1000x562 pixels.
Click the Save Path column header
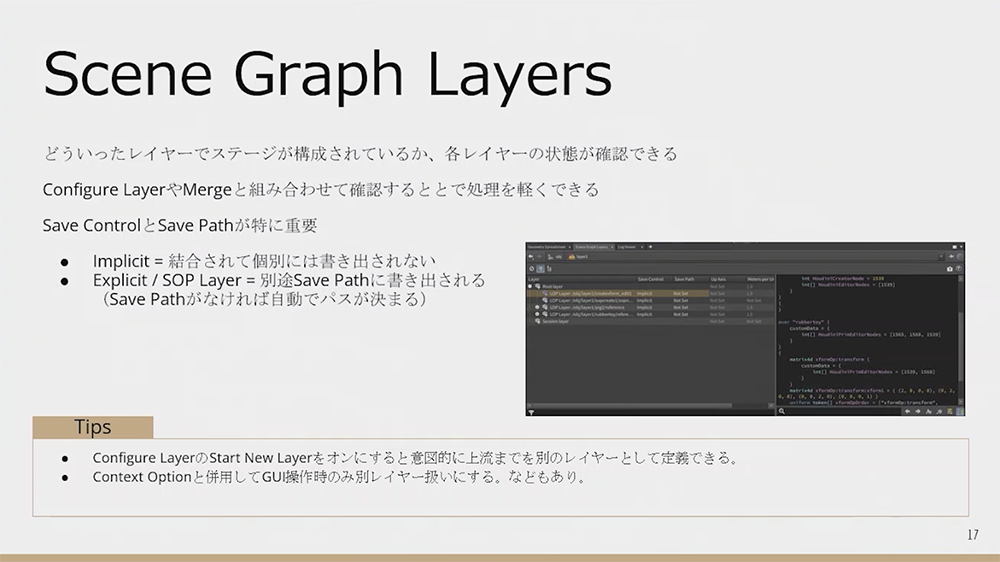click(684, 278)
